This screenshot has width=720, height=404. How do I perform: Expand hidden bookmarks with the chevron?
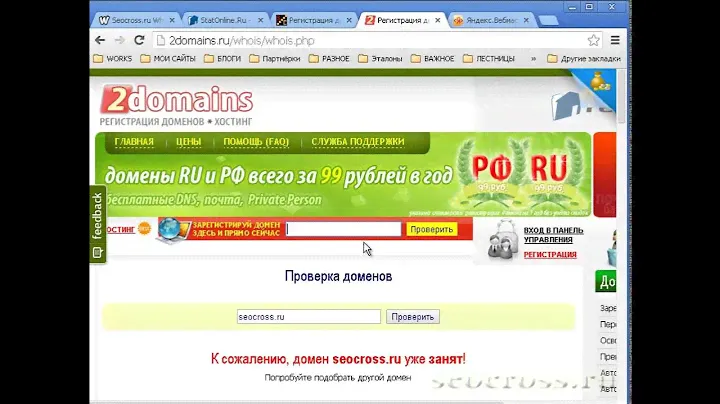click(x=548, y=59)
